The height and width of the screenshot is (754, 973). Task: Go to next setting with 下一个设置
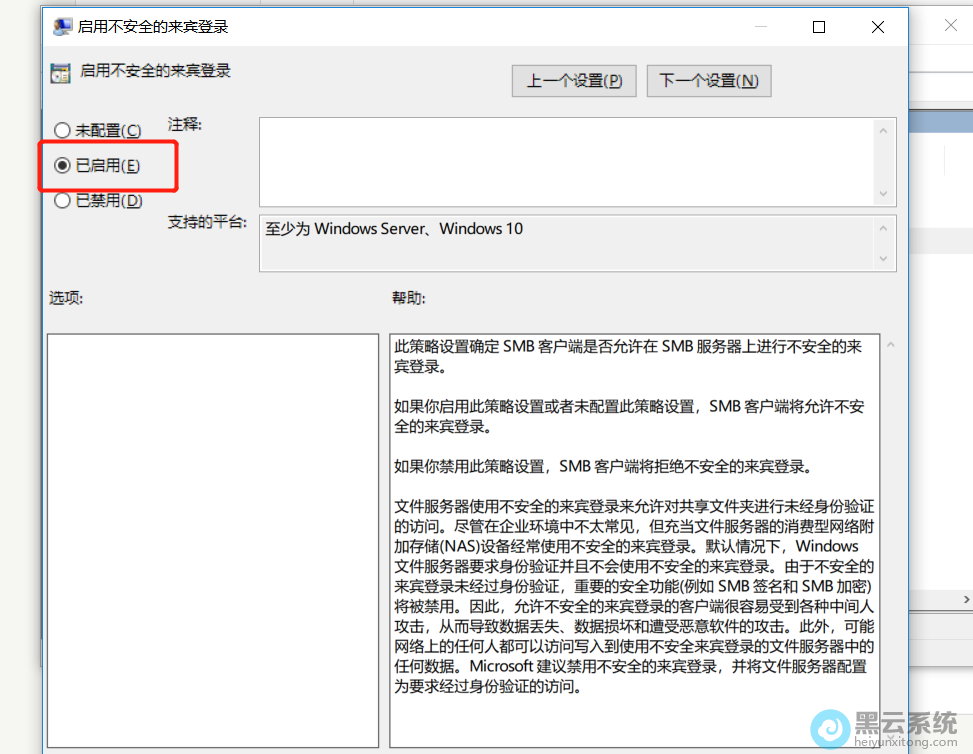pyautogui.click(x=709, y=81)
